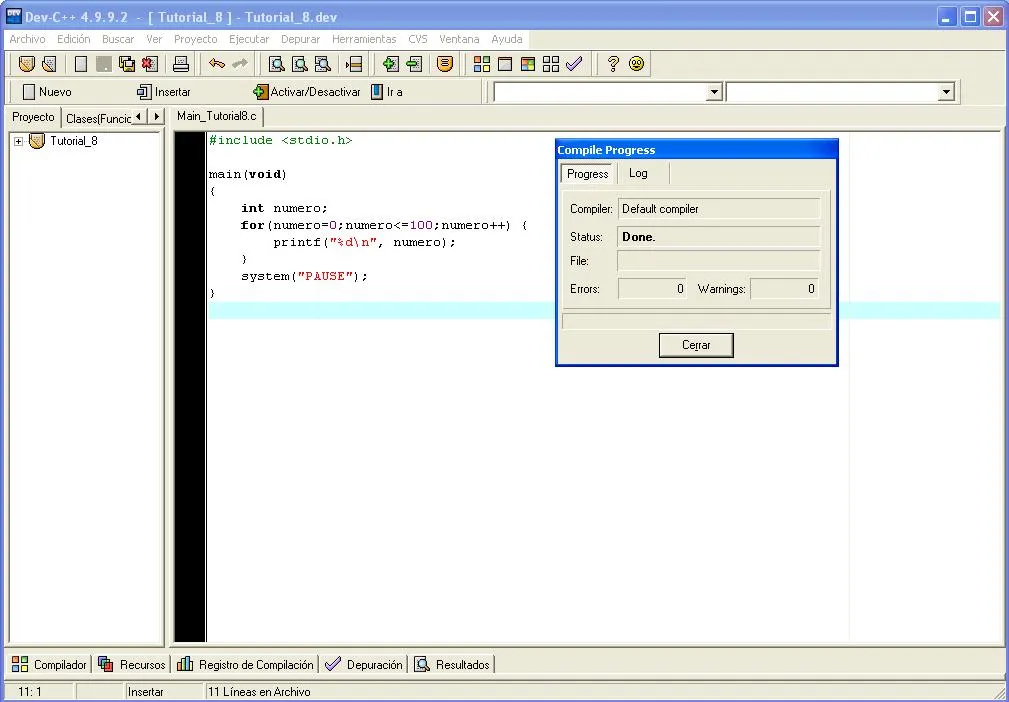
Task: Open the Archivo menu
Action: [x=27, y=39]
